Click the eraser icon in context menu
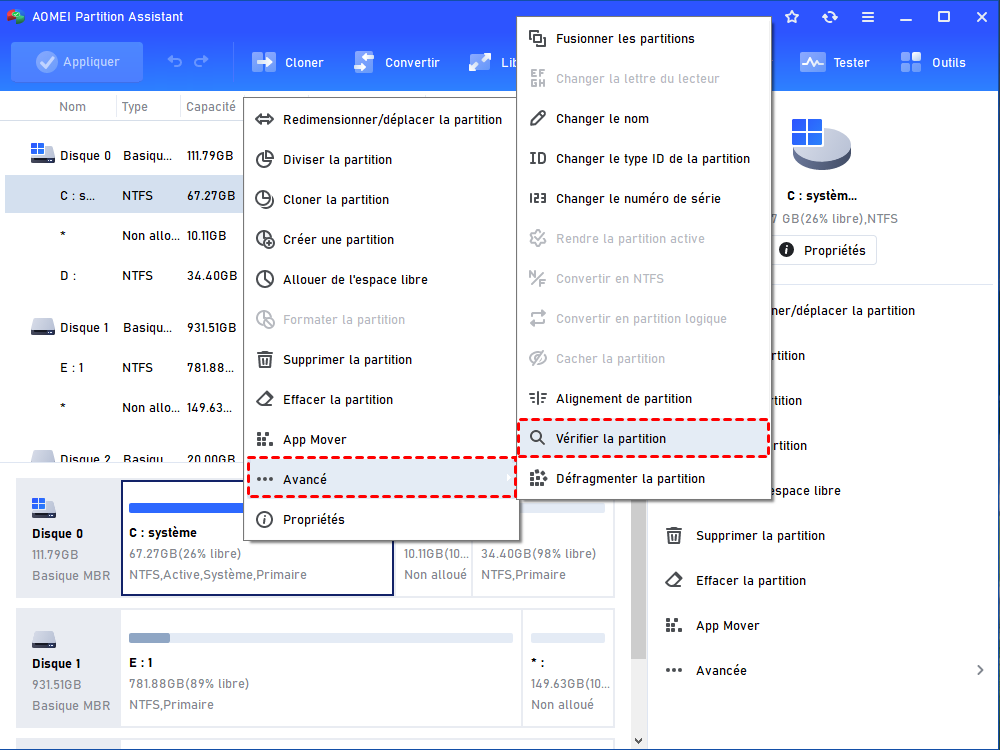 pyautogui.click(x=265, y=399)
